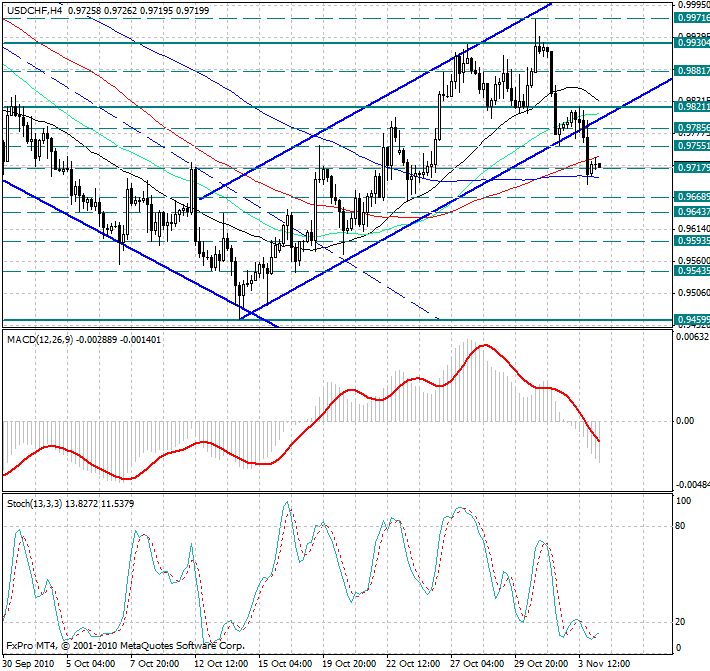The image size is (710, 671).
Task: Click the 0.9930 price level label
Action: pyautogui.click(x=692, y=43)
